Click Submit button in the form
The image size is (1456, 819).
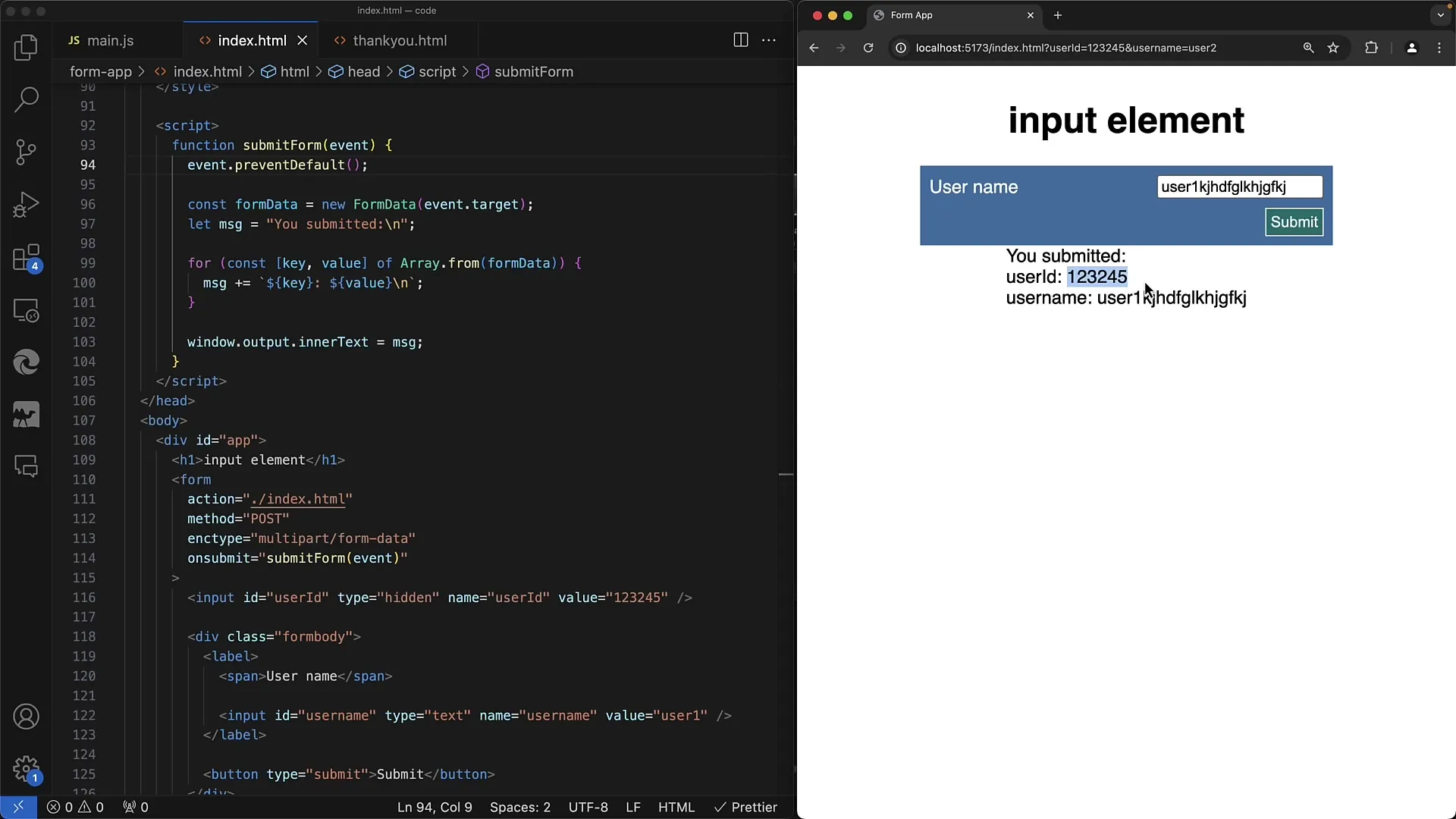[x=1294, y=221]
